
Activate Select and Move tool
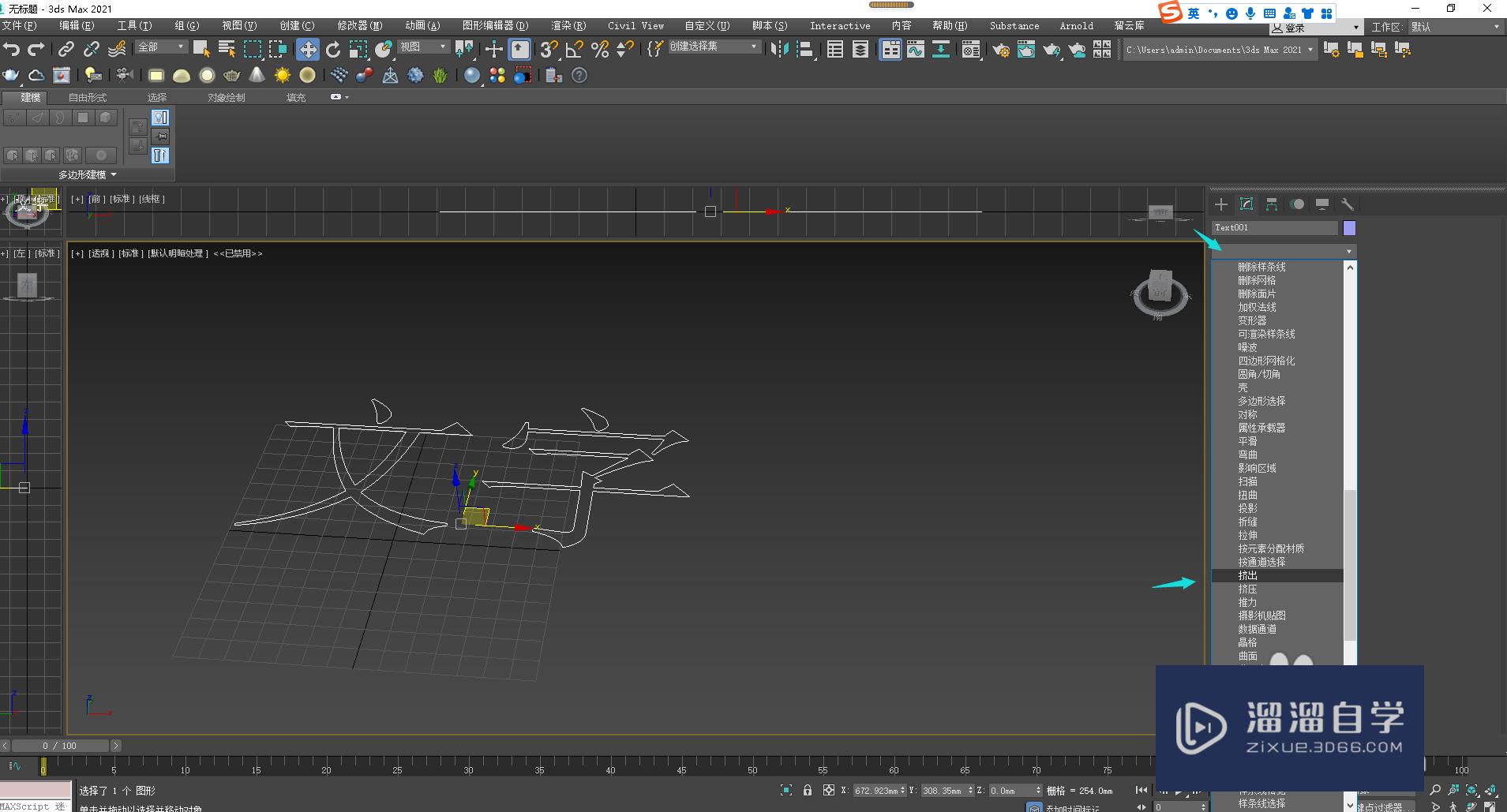point(307,49)
